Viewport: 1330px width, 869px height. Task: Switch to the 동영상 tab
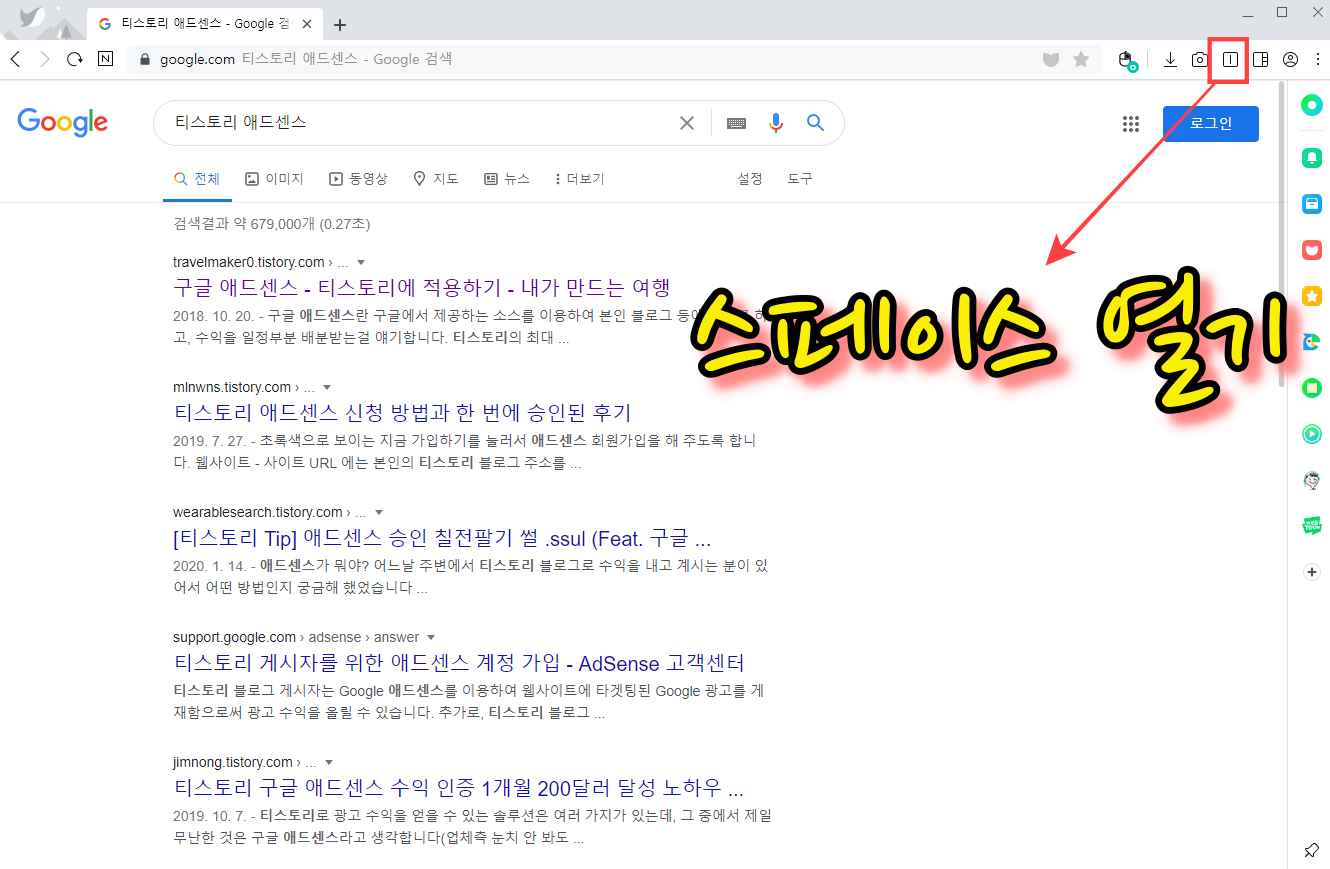tap(358, 179)
